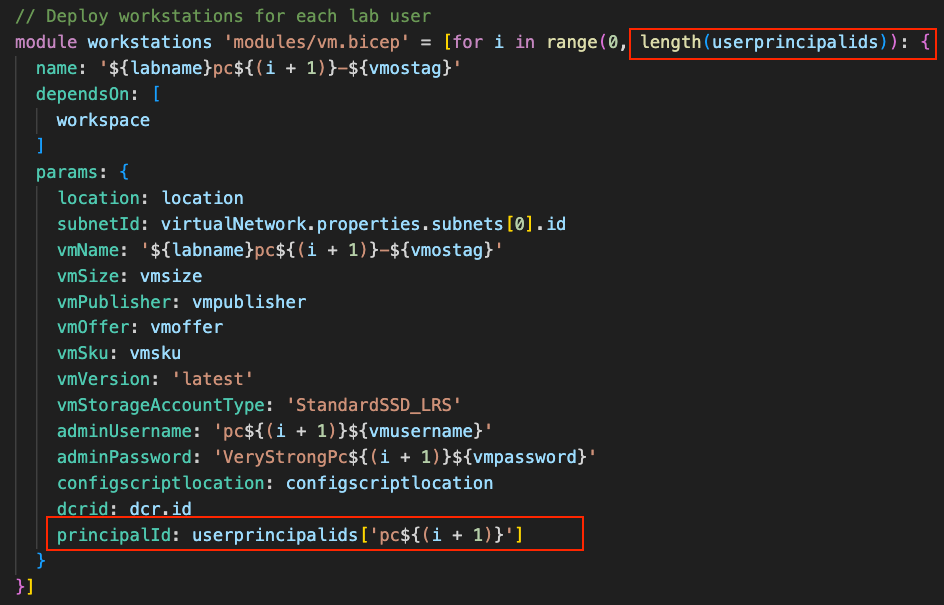Click the 'principalId' parameter key
Image resolution: width=944 pixels, height=605 pixels.
tap(114, 535)
